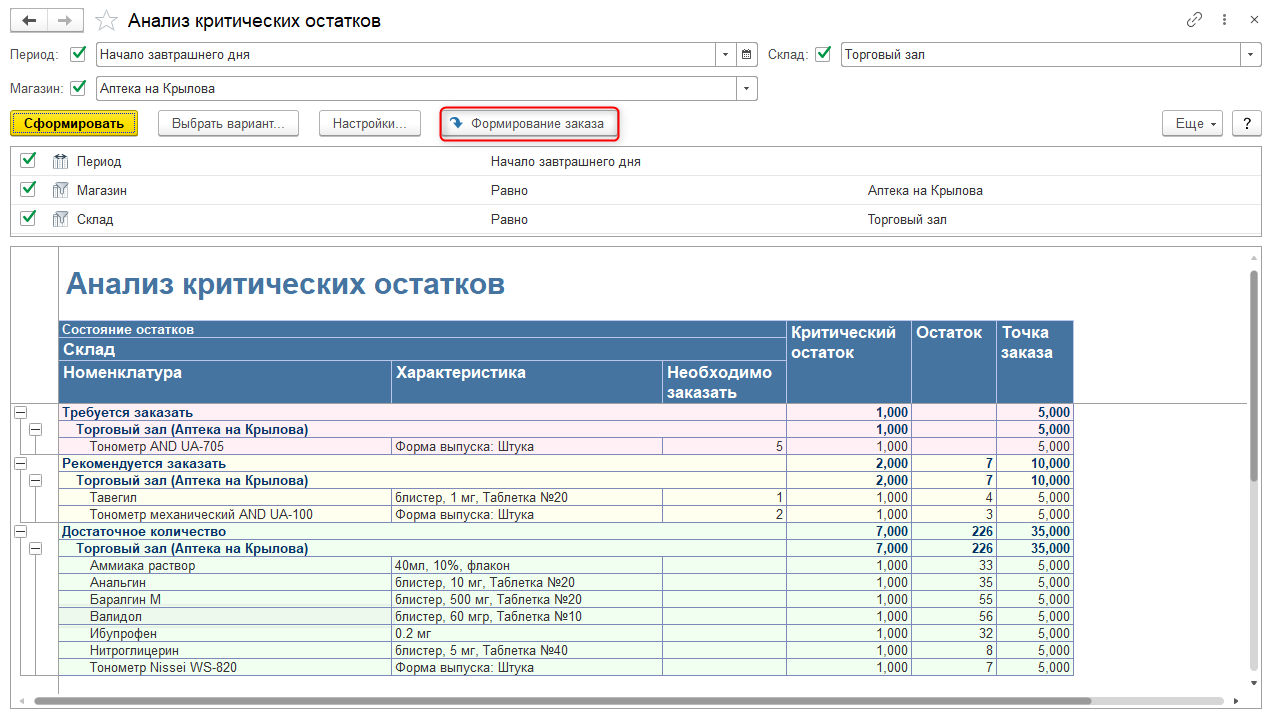
Task: Open the calendar picker for the Период field
Action: (x=746, y=55)
